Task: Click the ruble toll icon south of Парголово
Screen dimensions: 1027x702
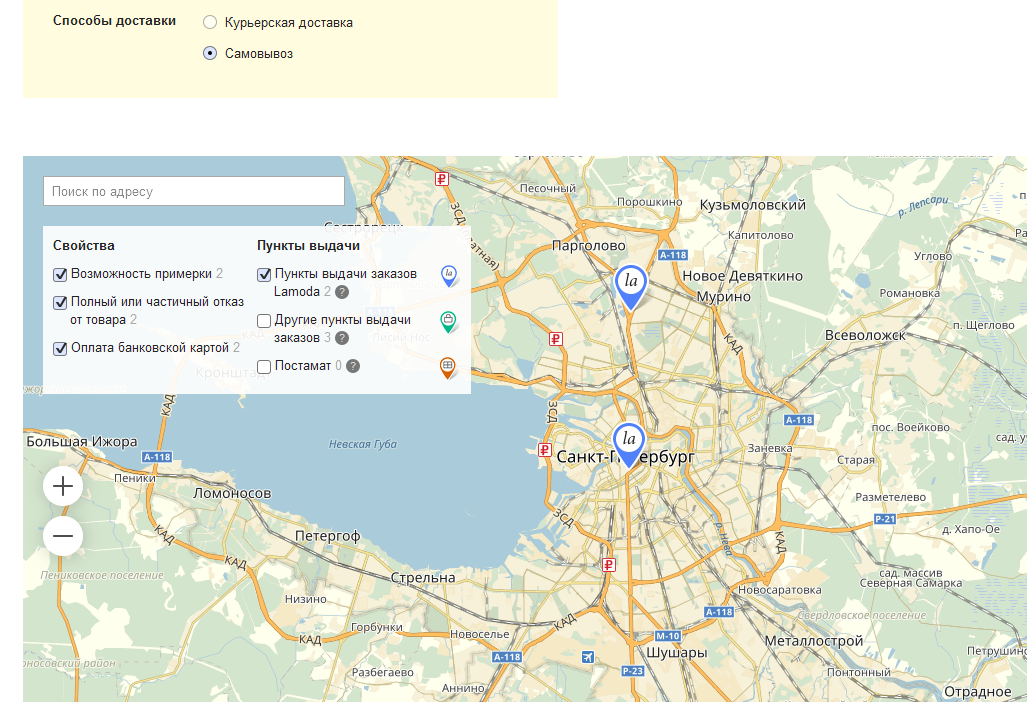Action: [x=556, y=339]
